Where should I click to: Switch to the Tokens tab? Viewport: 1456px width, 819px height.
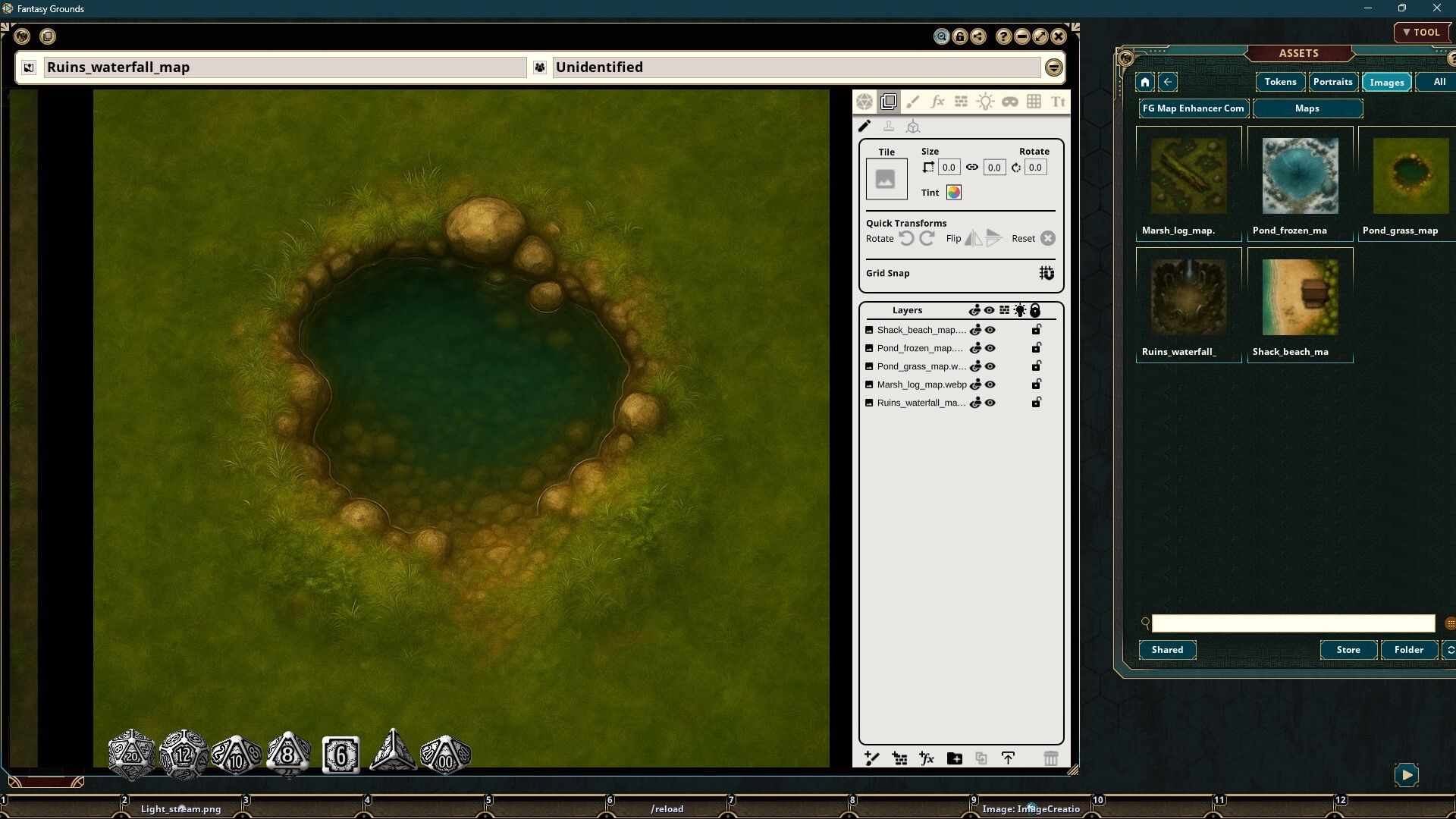click(1280, 82)
